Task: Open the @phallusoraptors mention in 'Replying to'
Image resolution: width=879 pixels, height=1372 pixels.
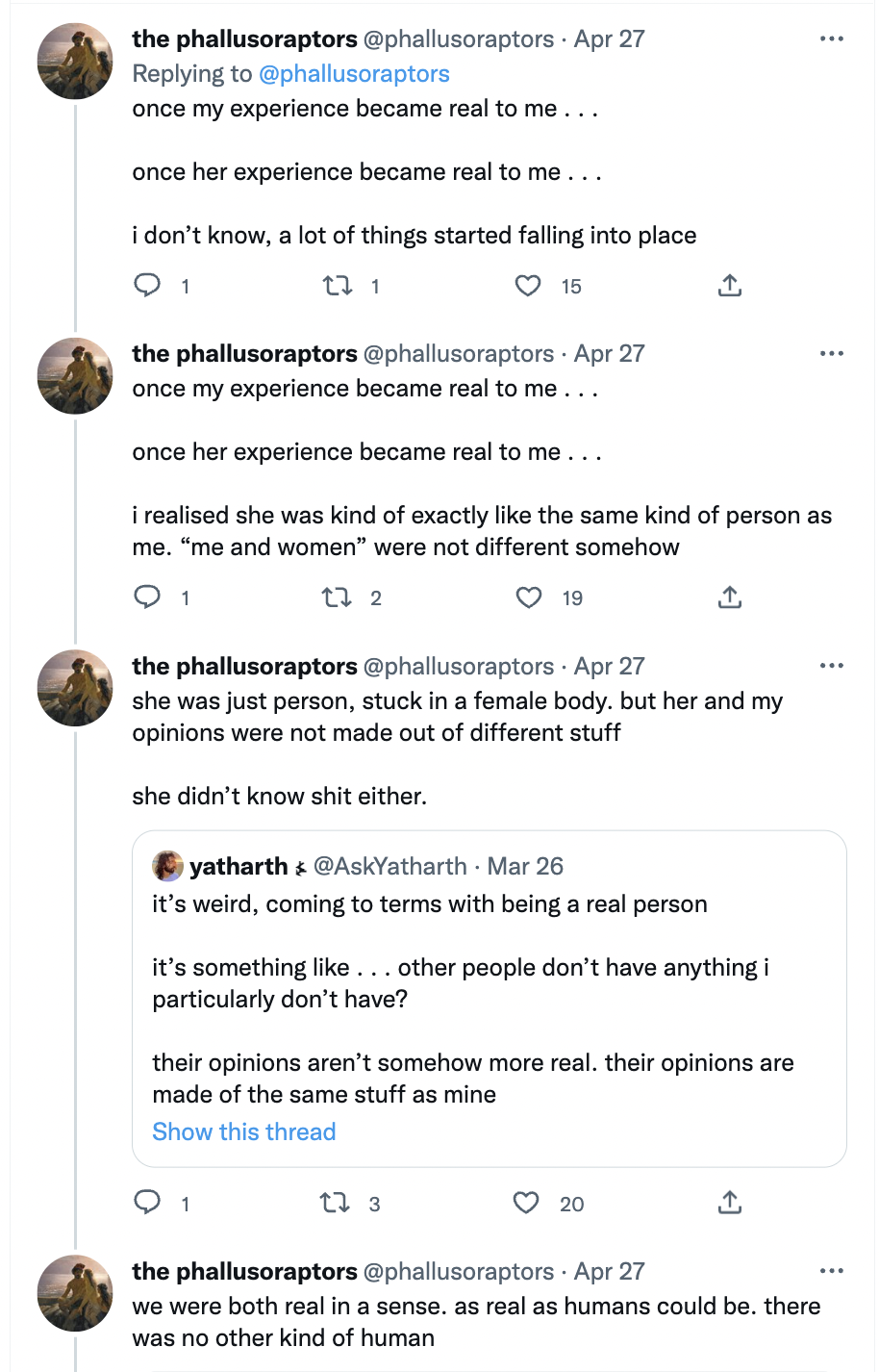Action: tap(354, 74)
